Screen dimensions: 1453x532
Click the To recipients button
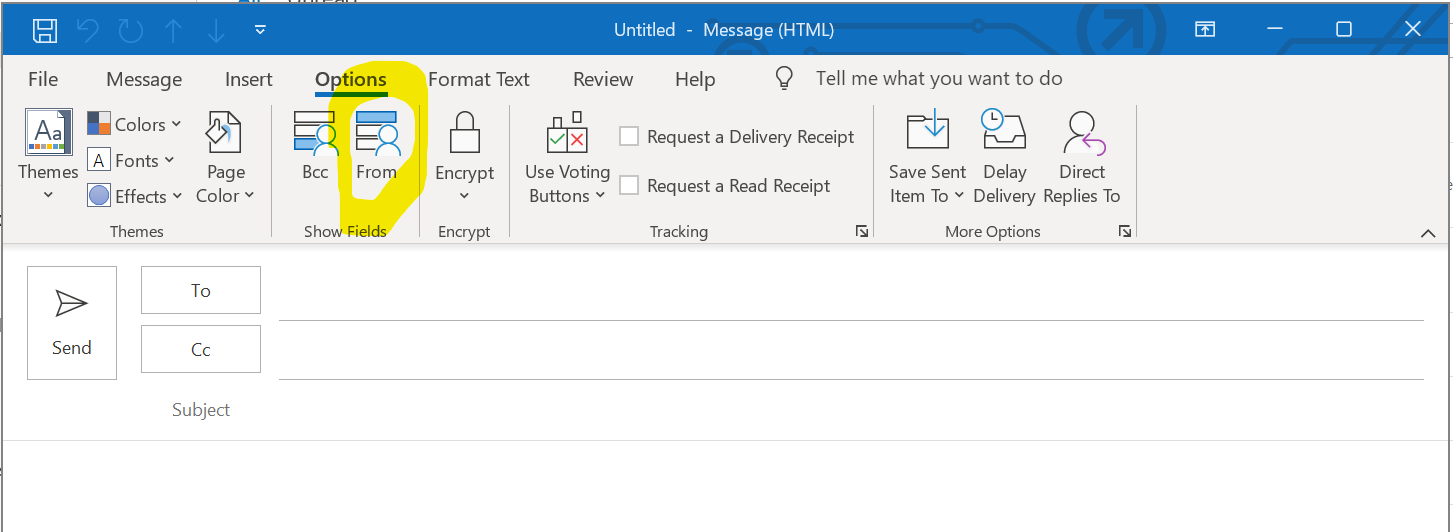(201, 290)
